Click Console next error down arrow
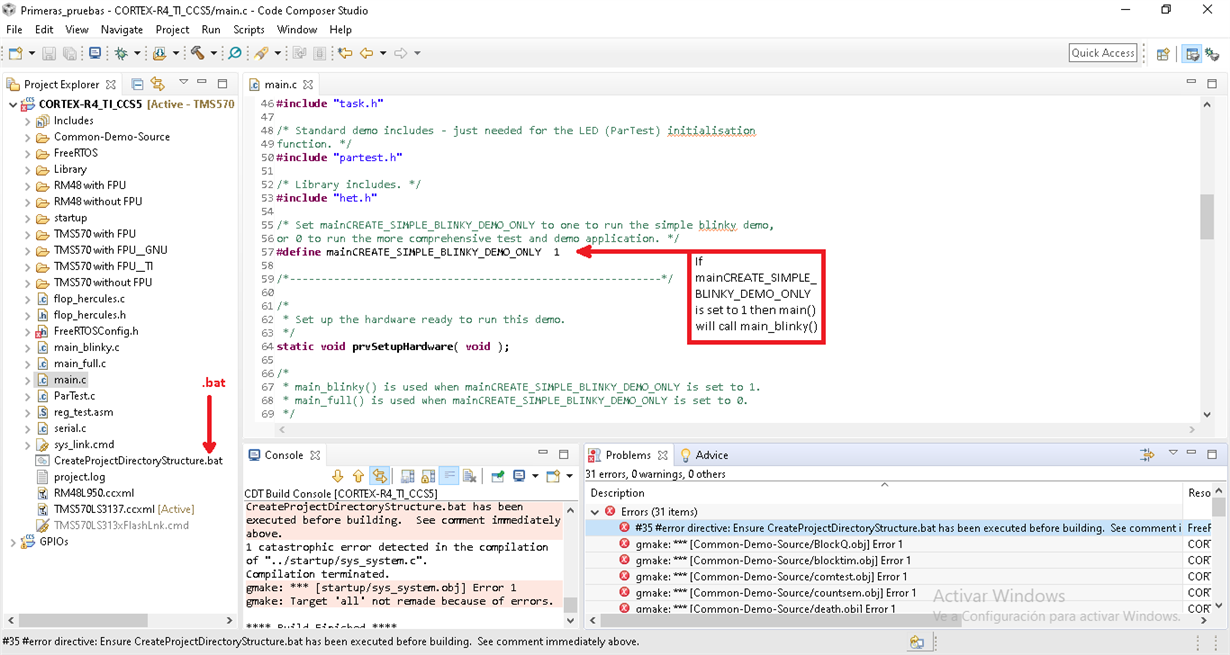This screenshot has width=1230, height=655. tap(338, 476)
